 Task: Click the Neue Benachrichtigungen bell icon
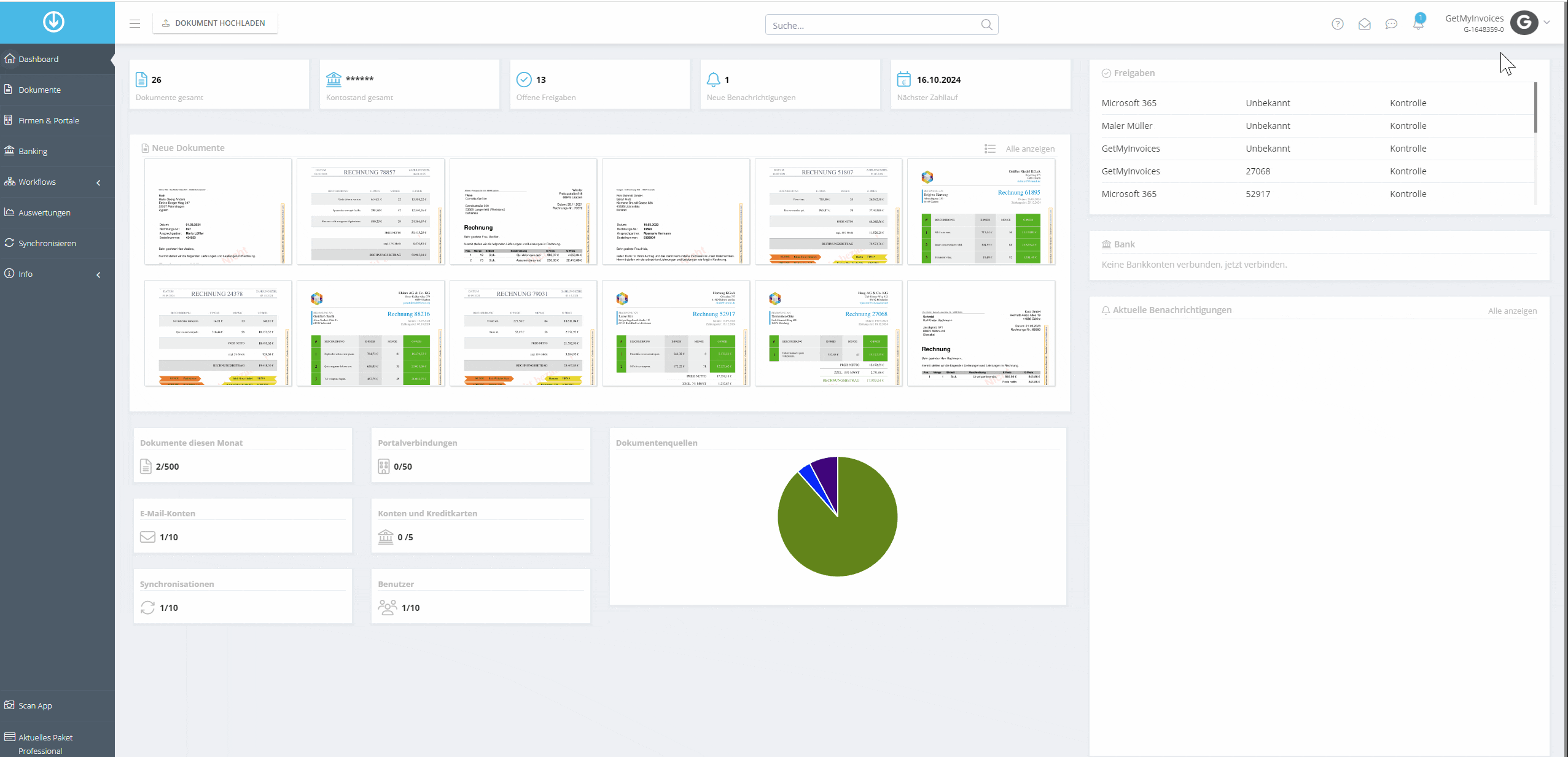(713, 80)
